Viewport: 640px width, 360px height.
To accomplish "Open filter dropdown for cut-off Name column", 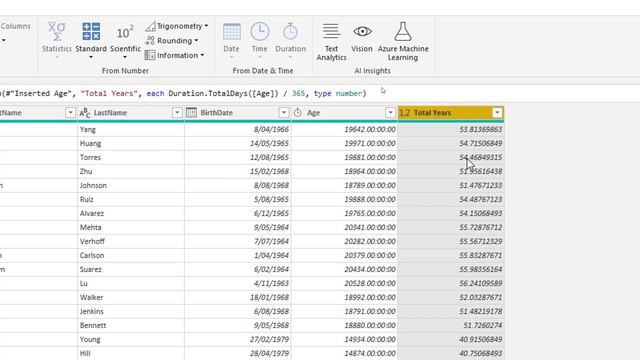I will pyautogui.click(x=70, y=113).
